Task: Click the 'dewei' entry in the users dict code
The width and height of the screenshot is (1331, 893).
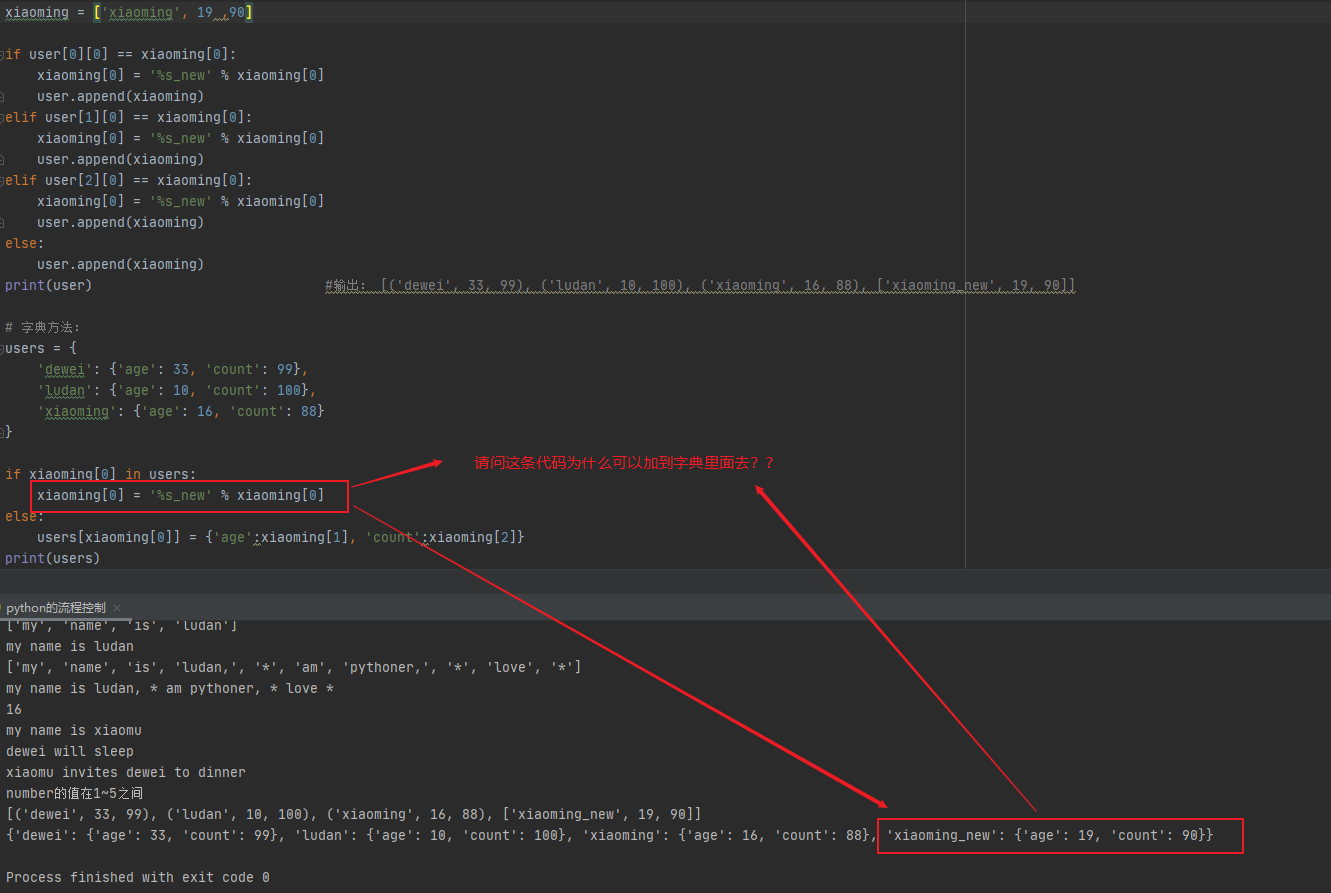Action: 173,369
